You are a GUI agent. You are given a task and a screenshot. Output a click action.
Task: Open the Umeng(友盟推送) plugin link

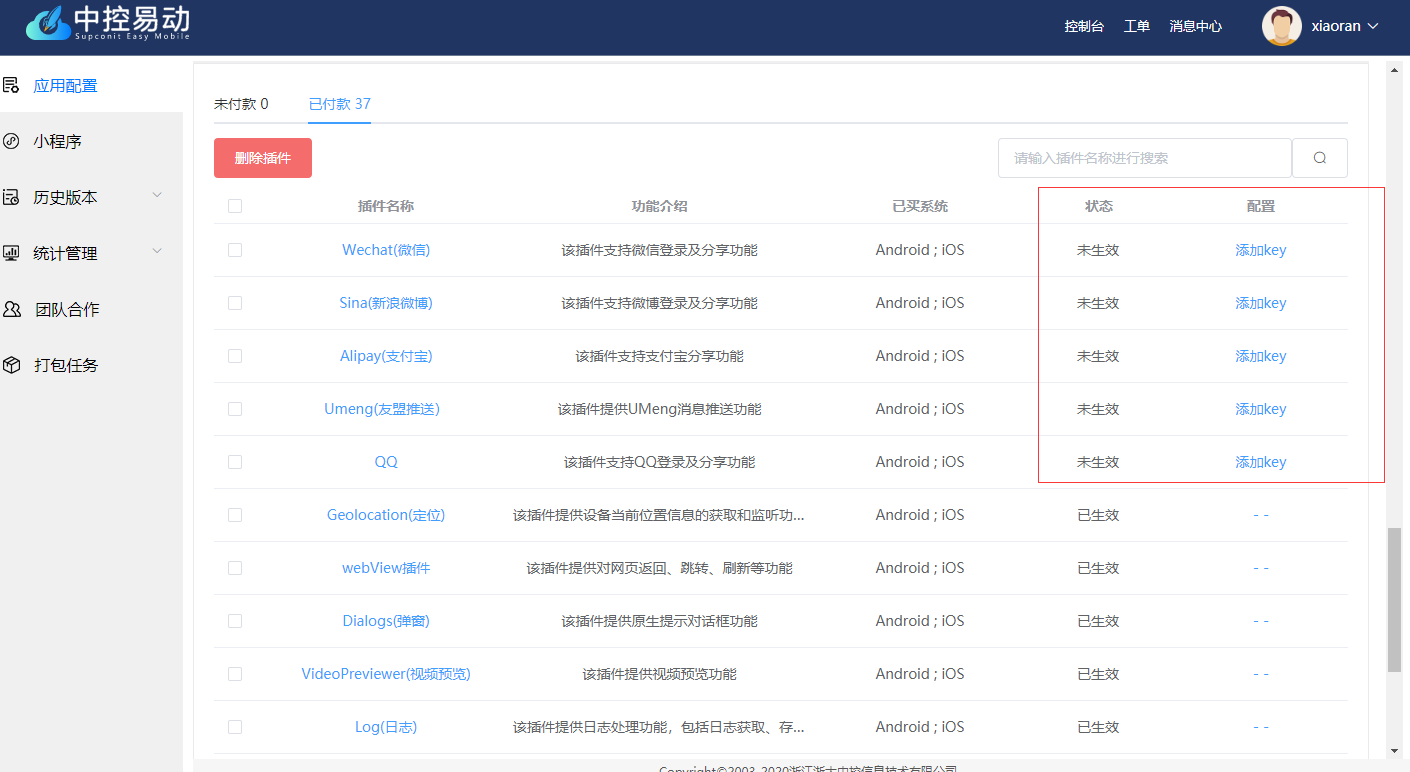tap(382, 409)
